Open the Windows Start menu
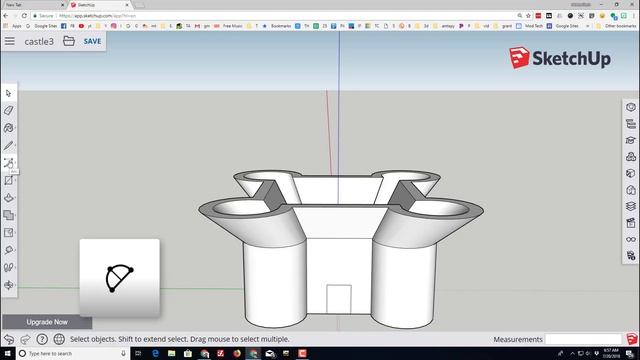 click(x=8, y=353)
